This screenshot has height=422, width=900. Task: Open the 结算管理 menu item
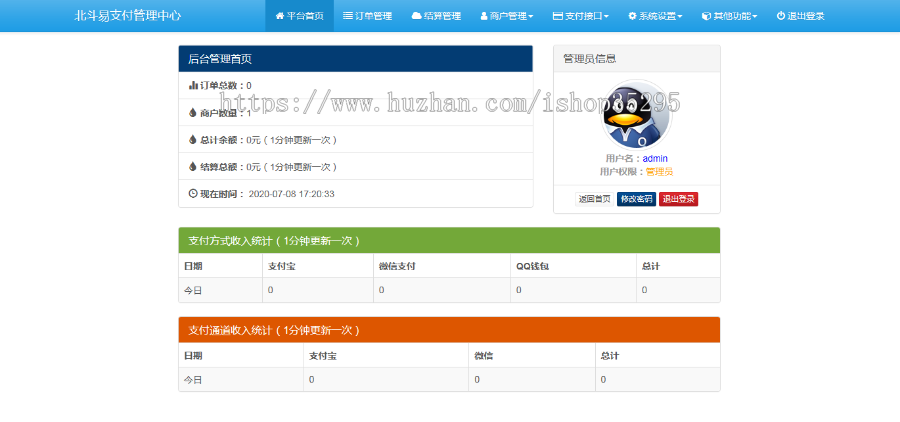pyautogui.click(x=436, y=16)
